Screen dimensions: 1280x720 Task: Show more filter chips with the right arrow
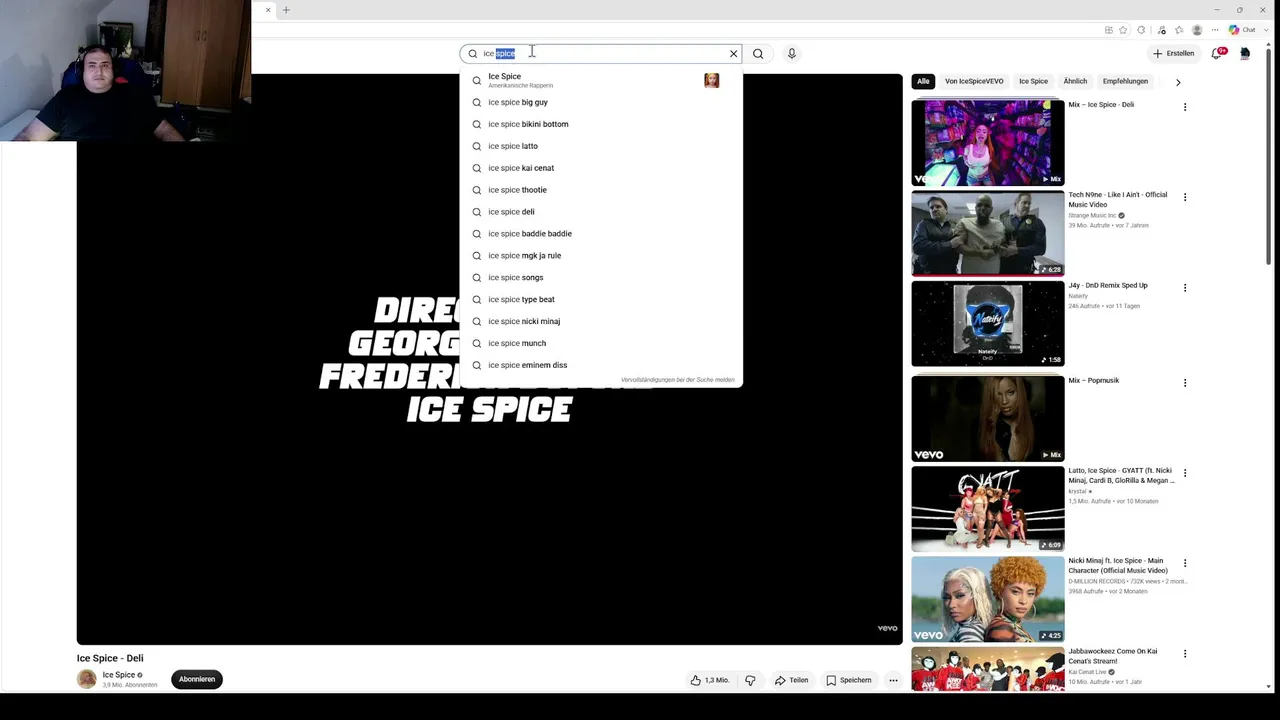click(1178, 82)
